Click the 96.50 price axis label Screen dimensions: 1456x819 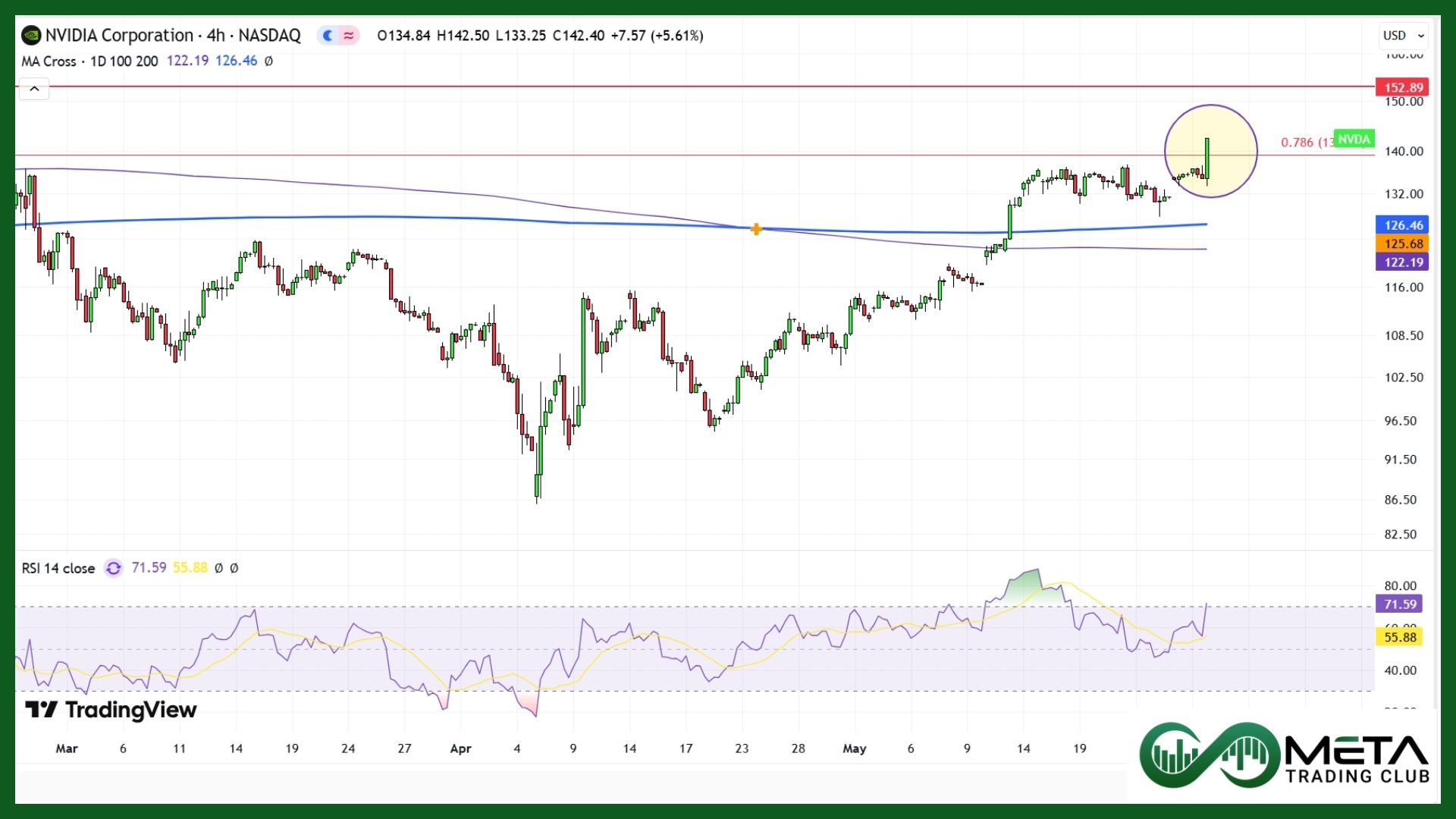(x=1400, y=421)
